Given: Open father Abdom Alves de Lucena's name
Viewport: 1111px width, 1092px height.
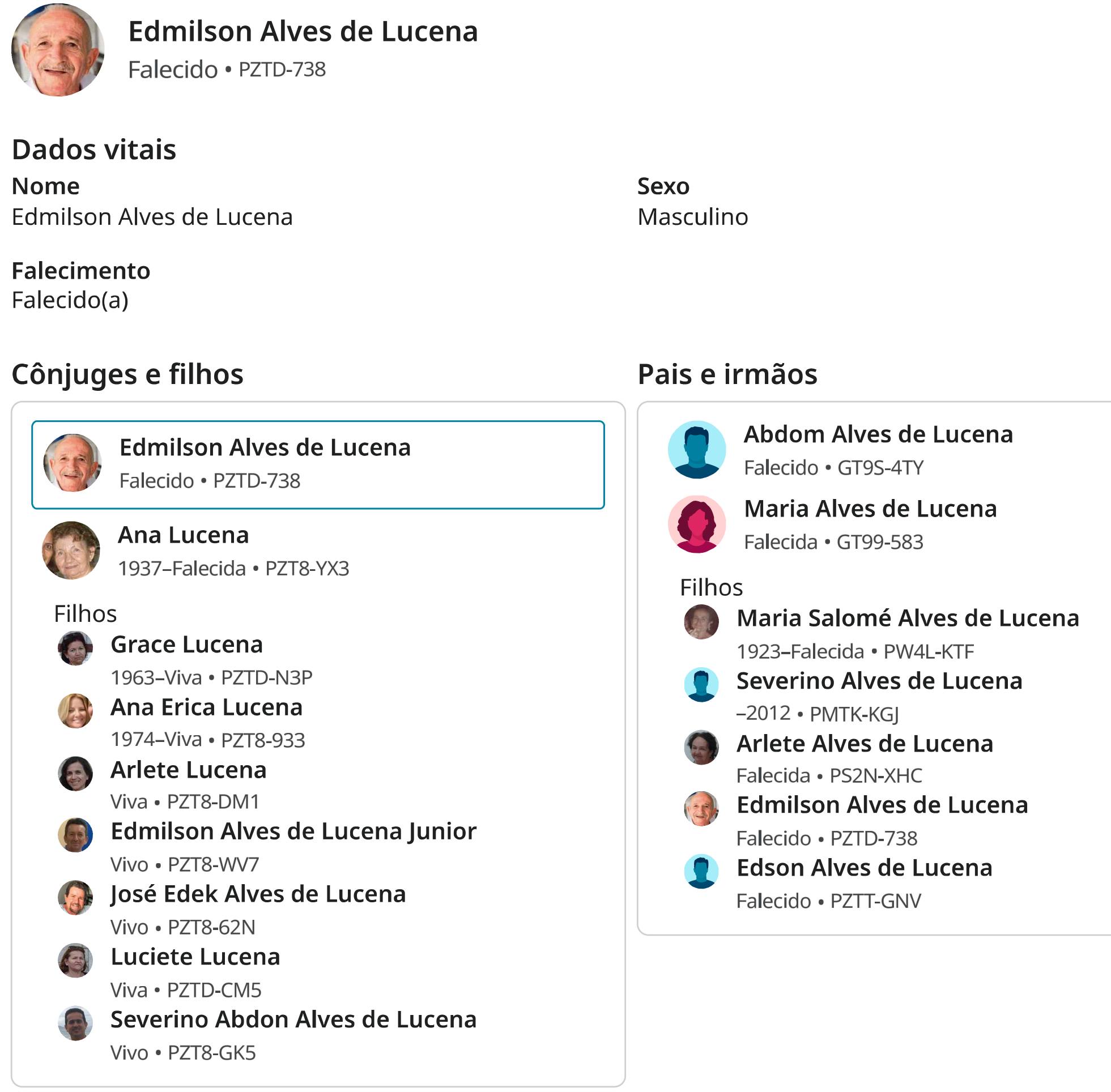Looking at the screenshot, I should point(878,434).
